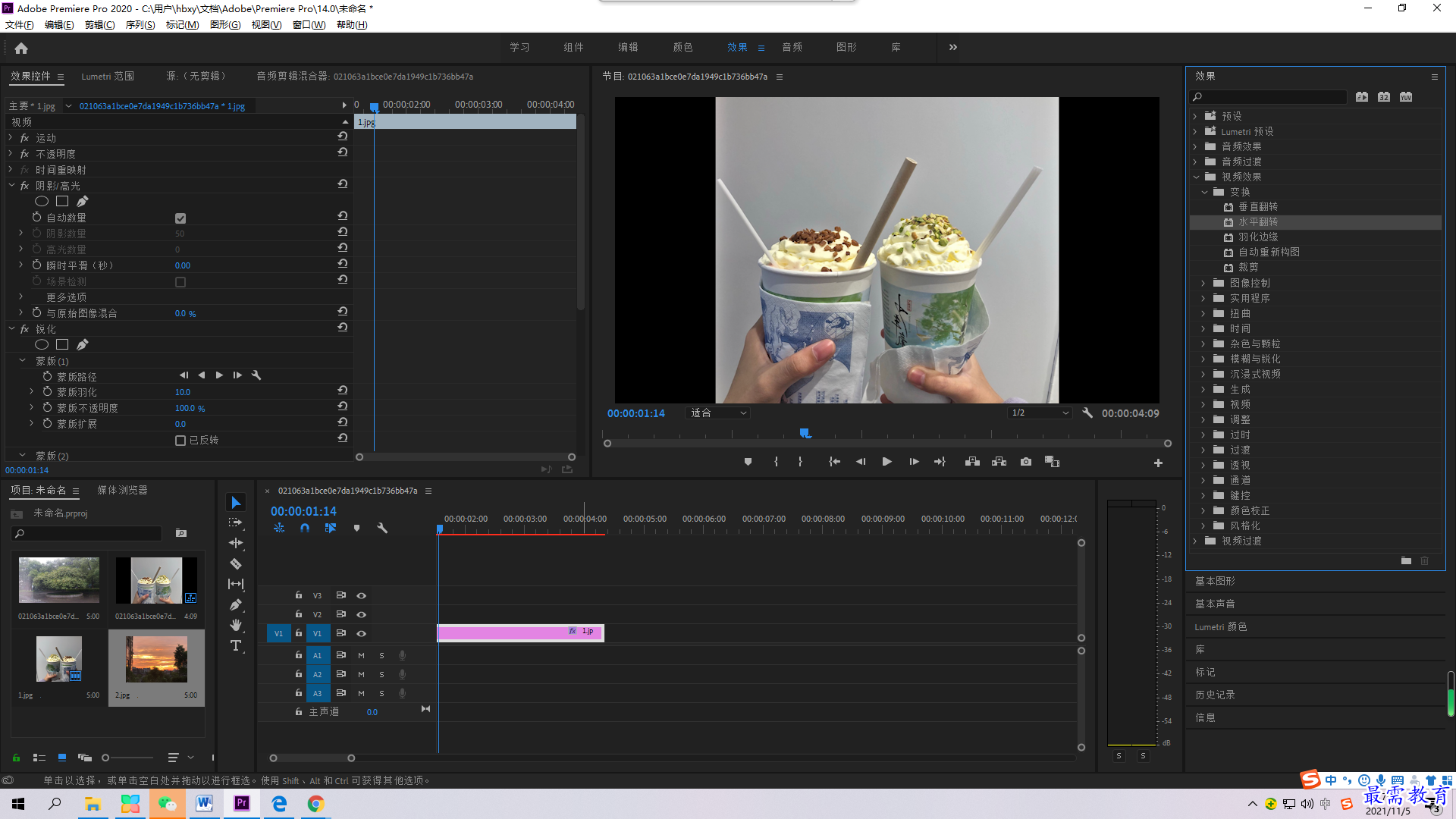
Task: Select the Selection tool arrow
Action: (236, 503)
